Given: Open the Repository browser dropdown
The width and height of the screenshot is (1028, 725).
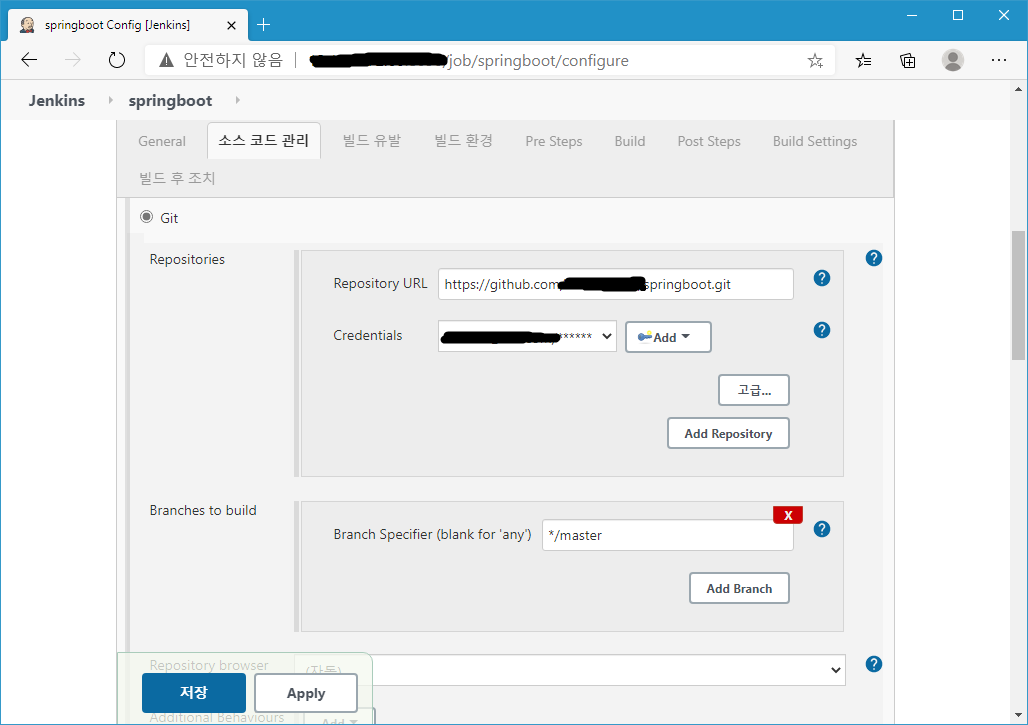Looking at the screenshot, I should pyautogui.click(x=570, y=670).
